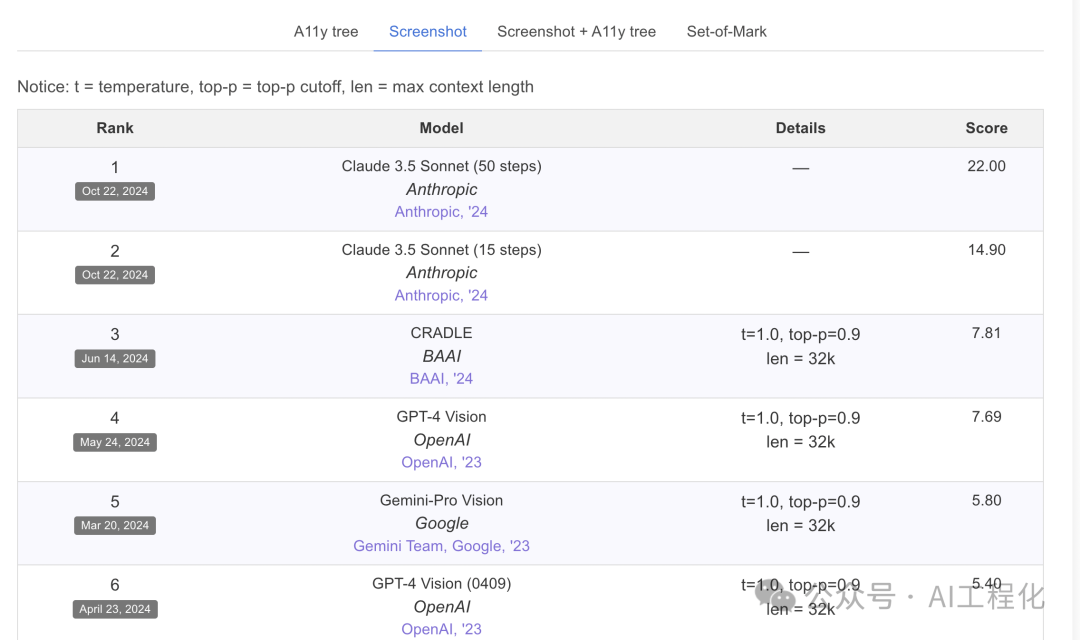Click the Details column header
This screenshot has width=1080, height=640.
pos(800,128)
